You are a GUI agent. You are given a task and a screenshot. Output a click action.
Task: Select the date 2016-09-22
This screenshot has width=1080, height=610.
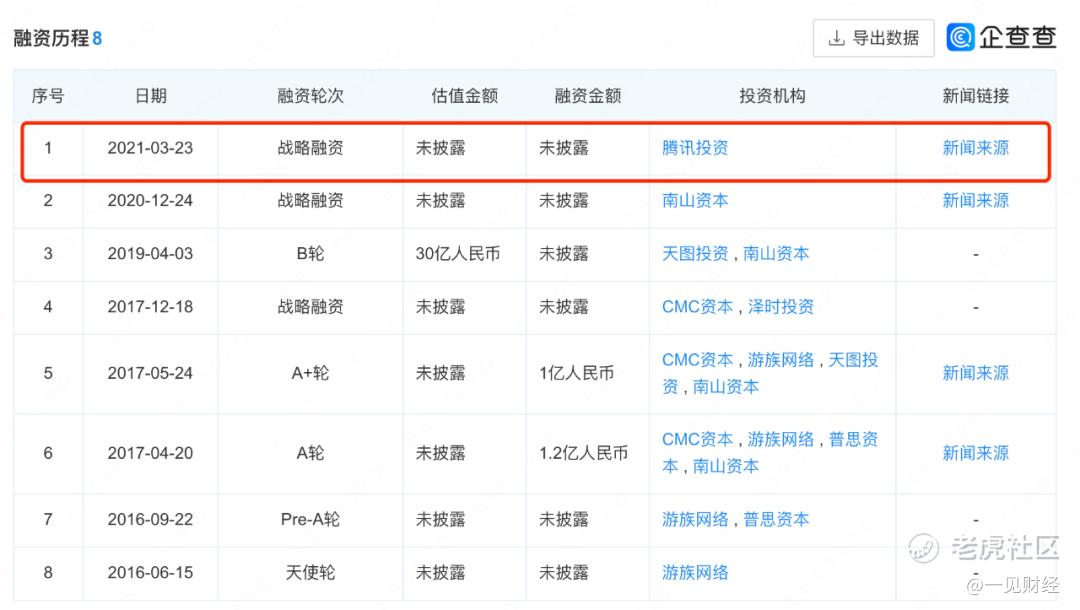click(150, 519)
